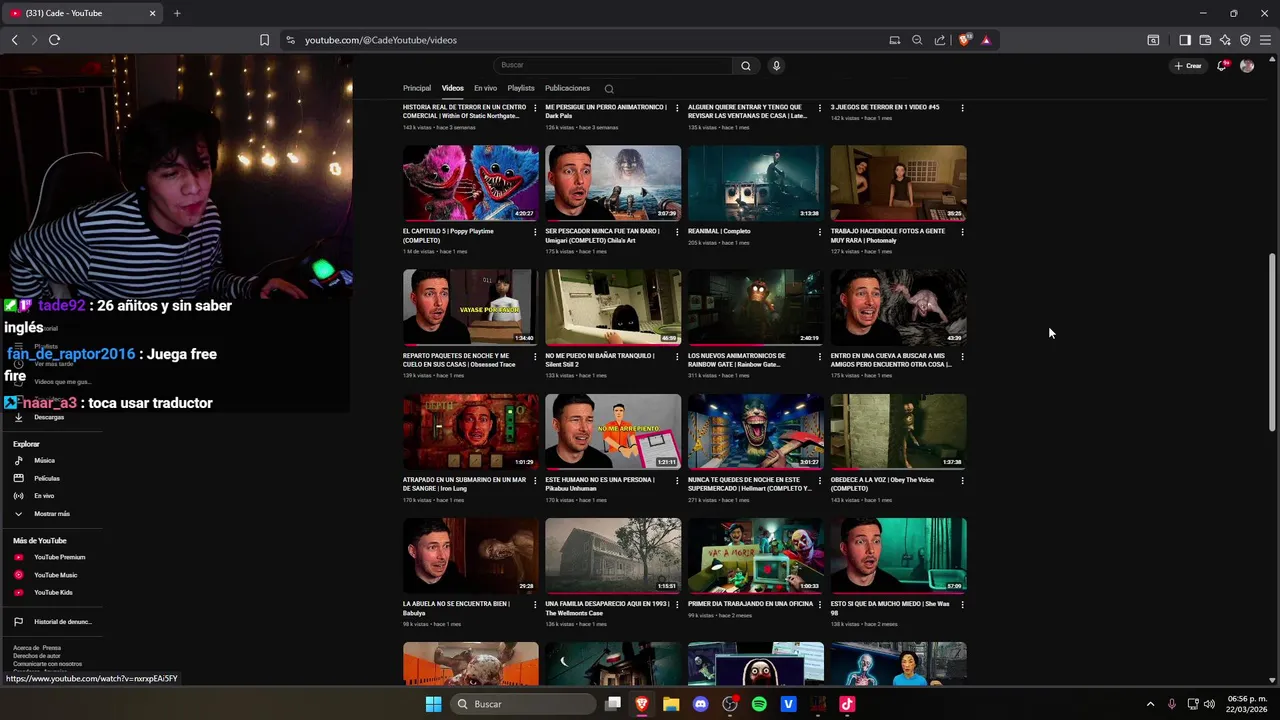Share this page via address bar icon
The height and width of the screenshot is (720, 1280).
coord(940,40)
